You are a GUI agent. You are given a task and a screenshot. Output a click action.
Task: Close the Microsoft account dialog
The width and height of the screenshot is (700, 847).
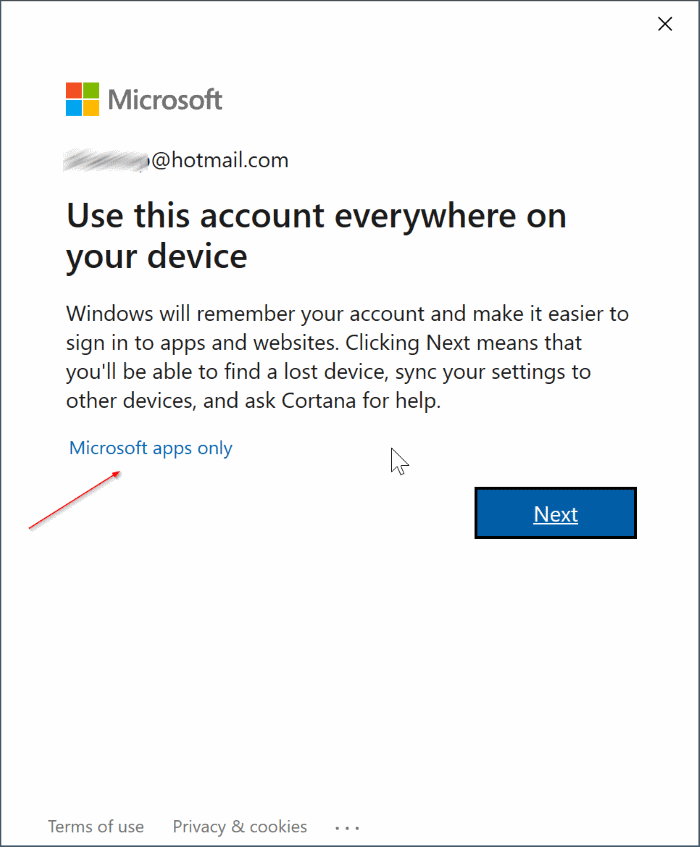click(x=665, y=24)
